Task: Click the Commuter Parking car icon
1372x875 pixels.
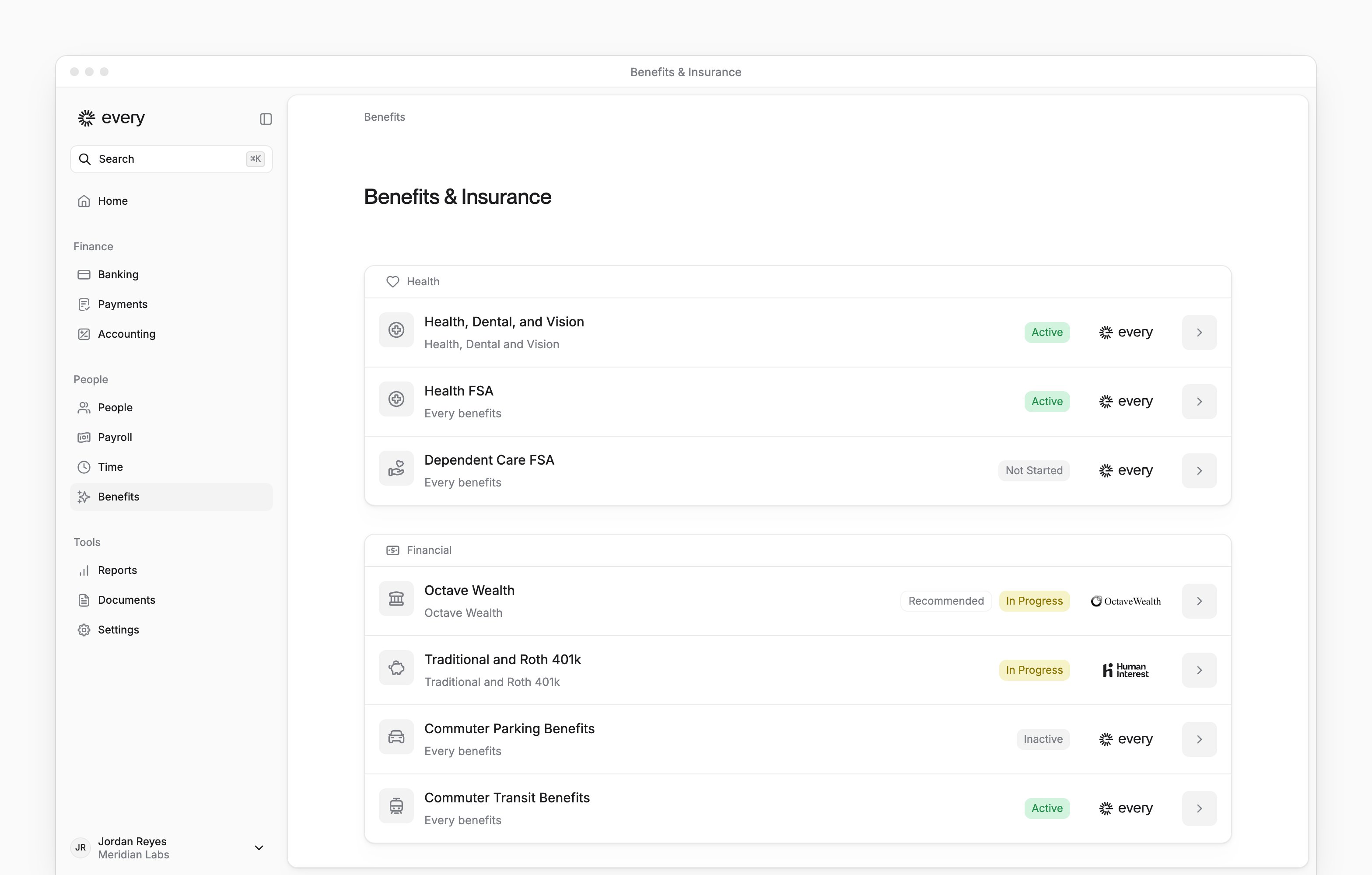Action: (x=396, y=737)
